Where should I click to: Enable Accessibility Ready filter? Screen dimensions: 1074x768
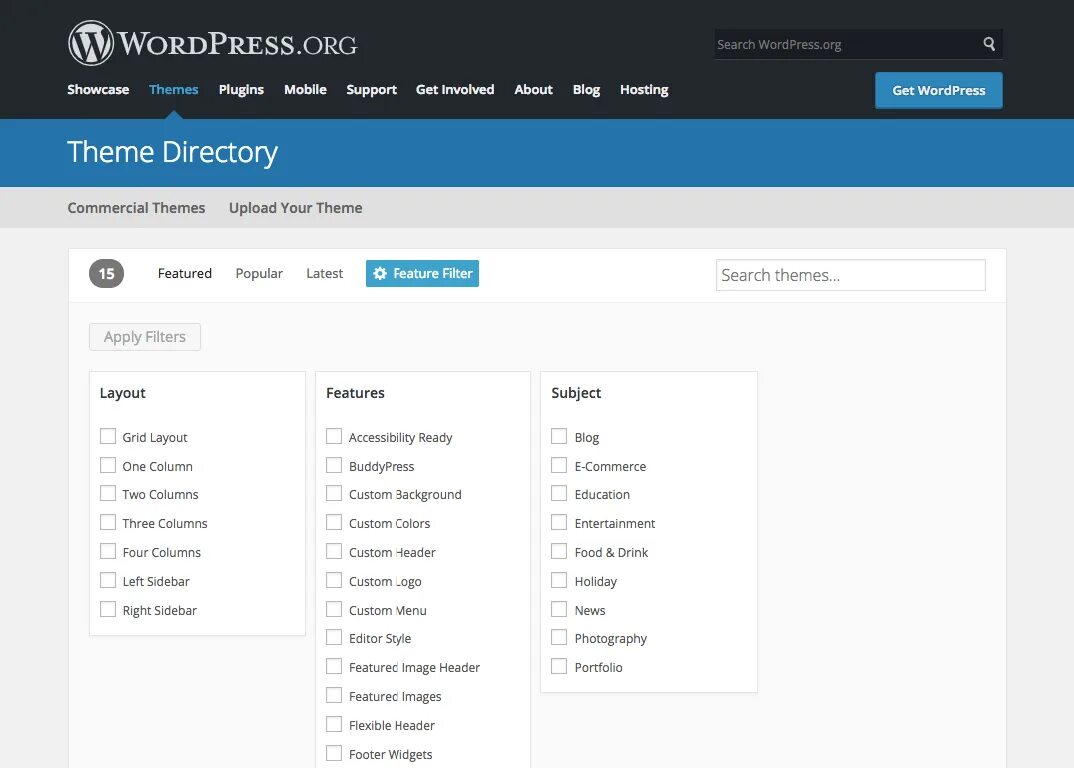pos(334,436)
